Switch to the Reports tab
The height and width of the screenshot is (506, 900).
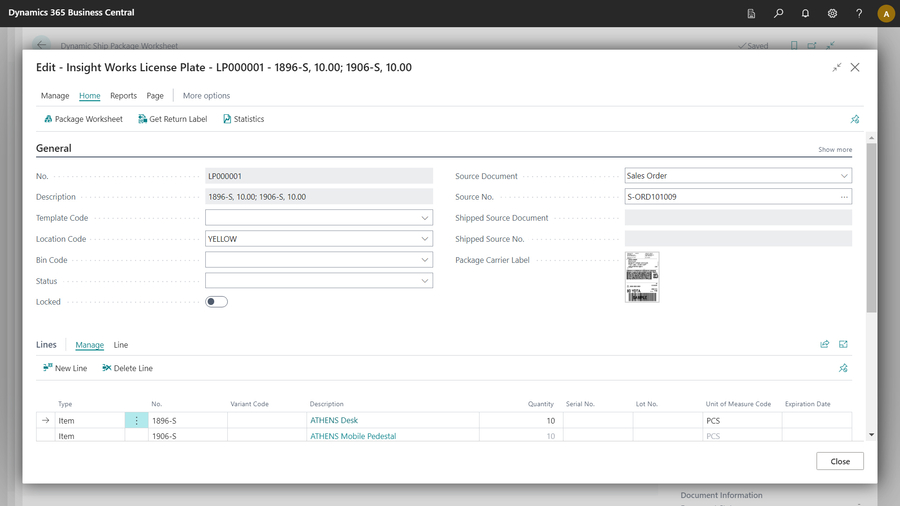click(x=123, y=96)
